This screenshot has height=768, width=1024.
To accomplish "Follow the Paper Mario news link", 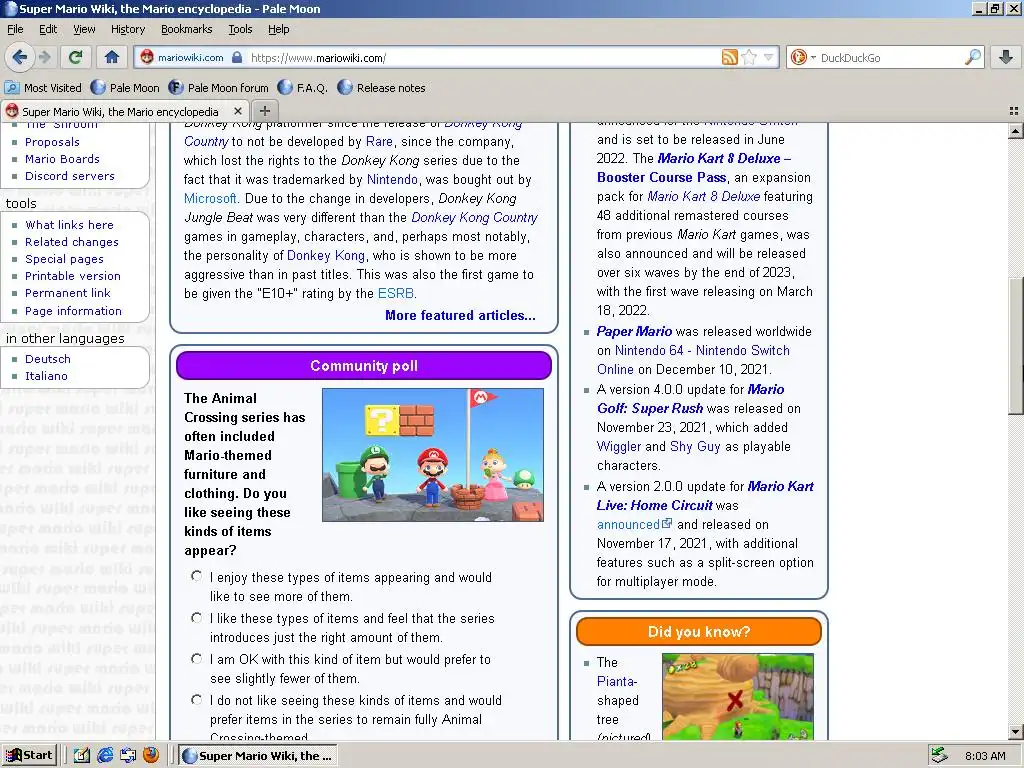I will pos(634,331).
